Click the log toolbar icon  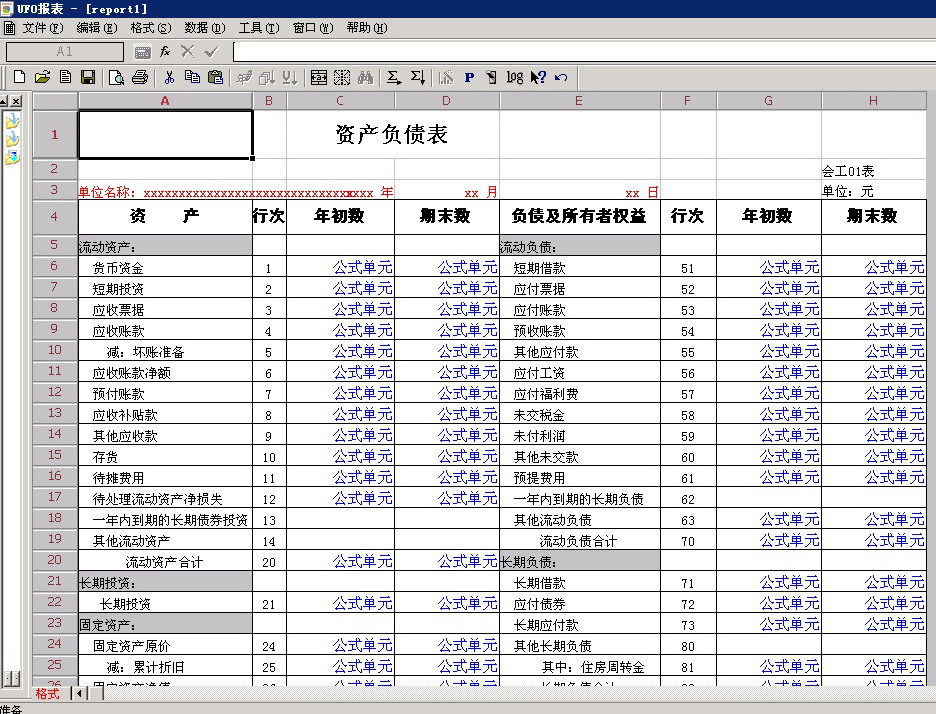pyautogui.click(x=515, y=77)
